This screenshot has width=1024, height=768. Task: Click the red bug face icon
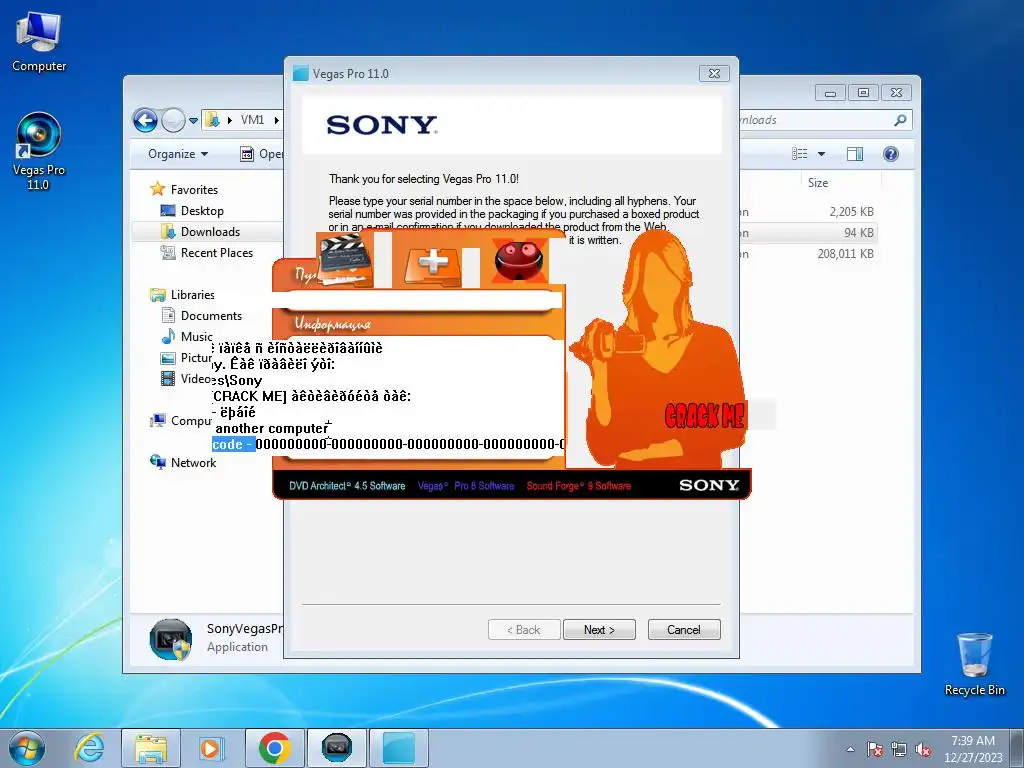tap(519, 260)
